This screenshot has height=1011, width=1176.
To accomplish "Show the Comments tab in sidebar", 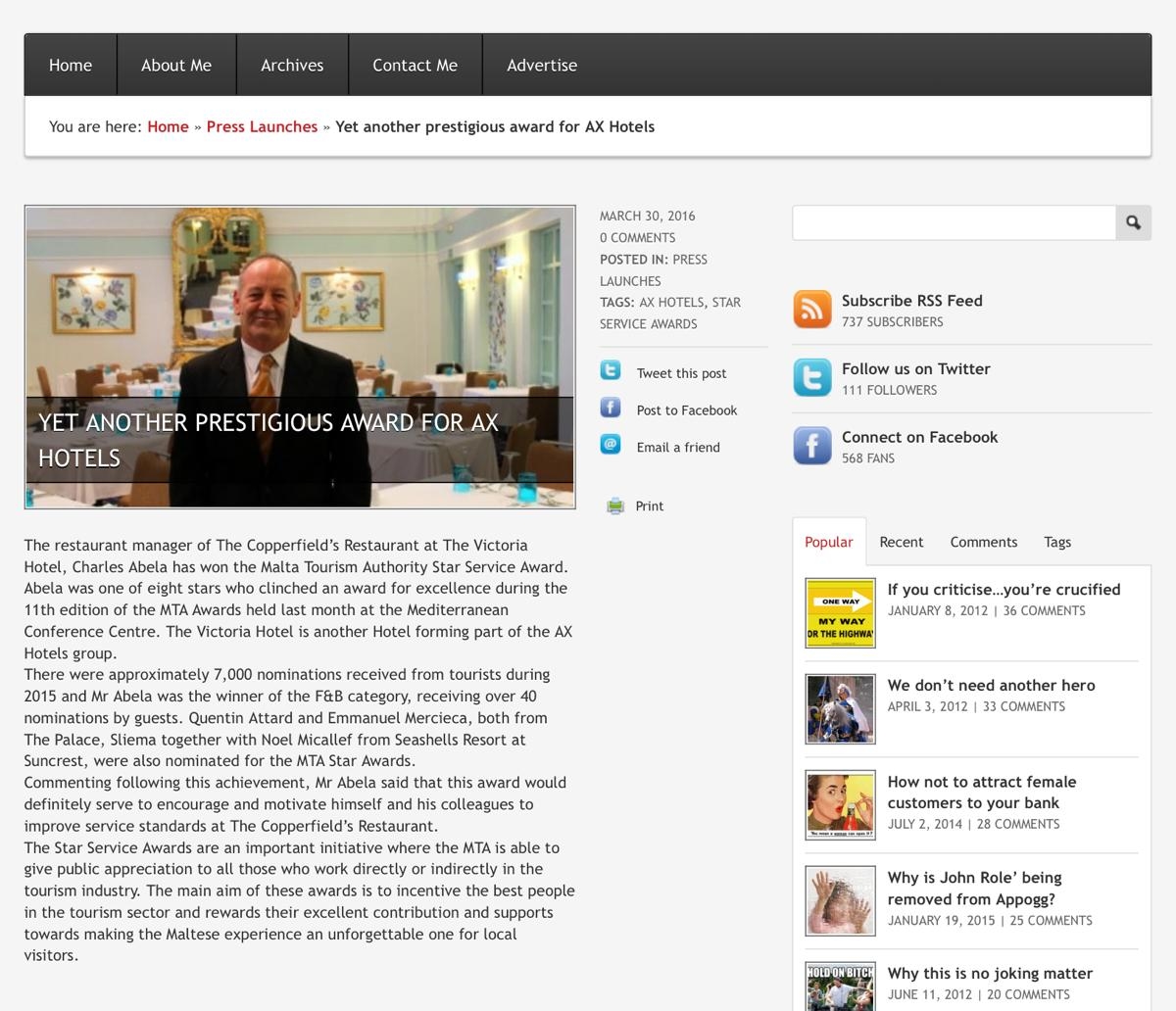I will coord(983,543).
